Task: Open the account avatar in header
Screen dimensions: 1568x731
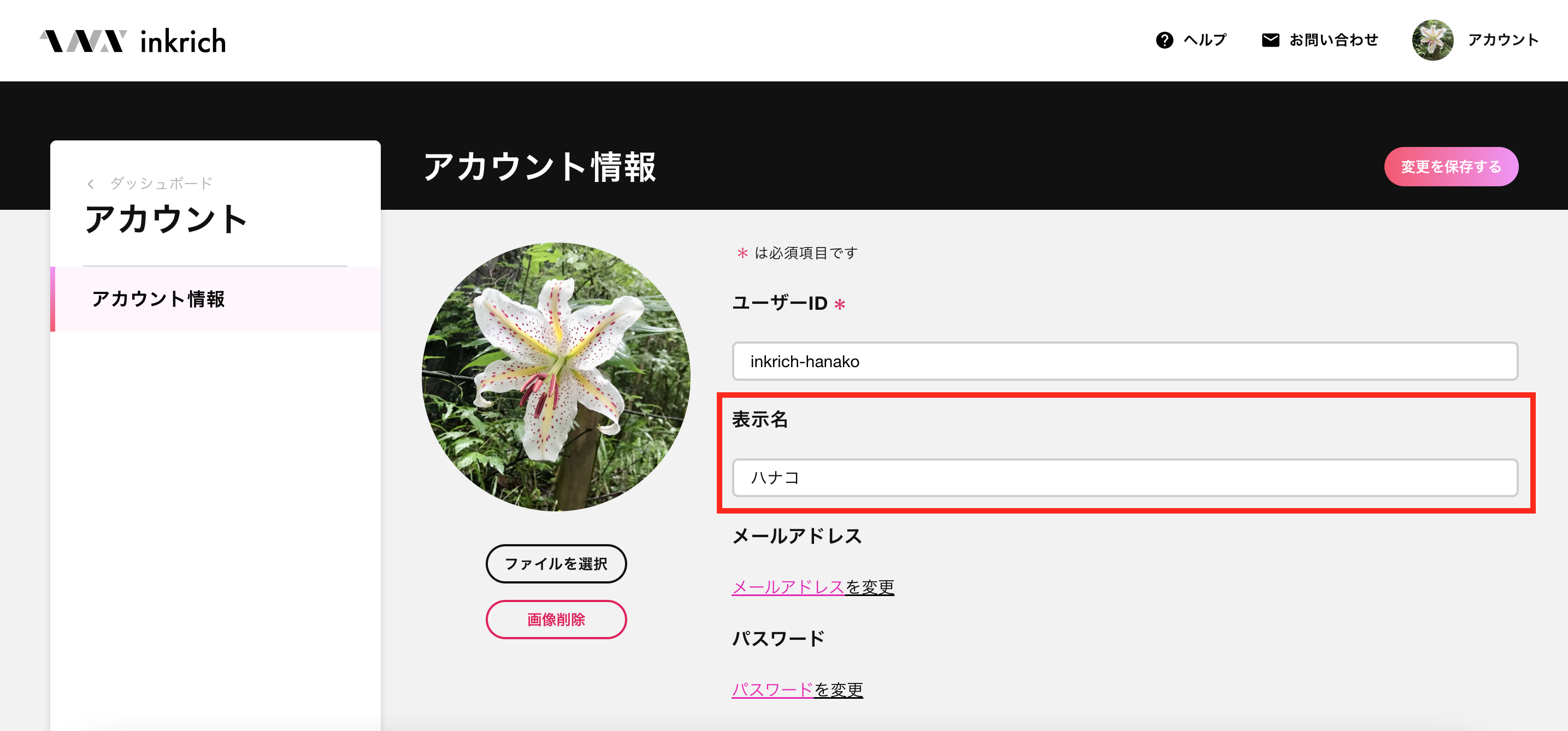Action: coord(1433,40)
